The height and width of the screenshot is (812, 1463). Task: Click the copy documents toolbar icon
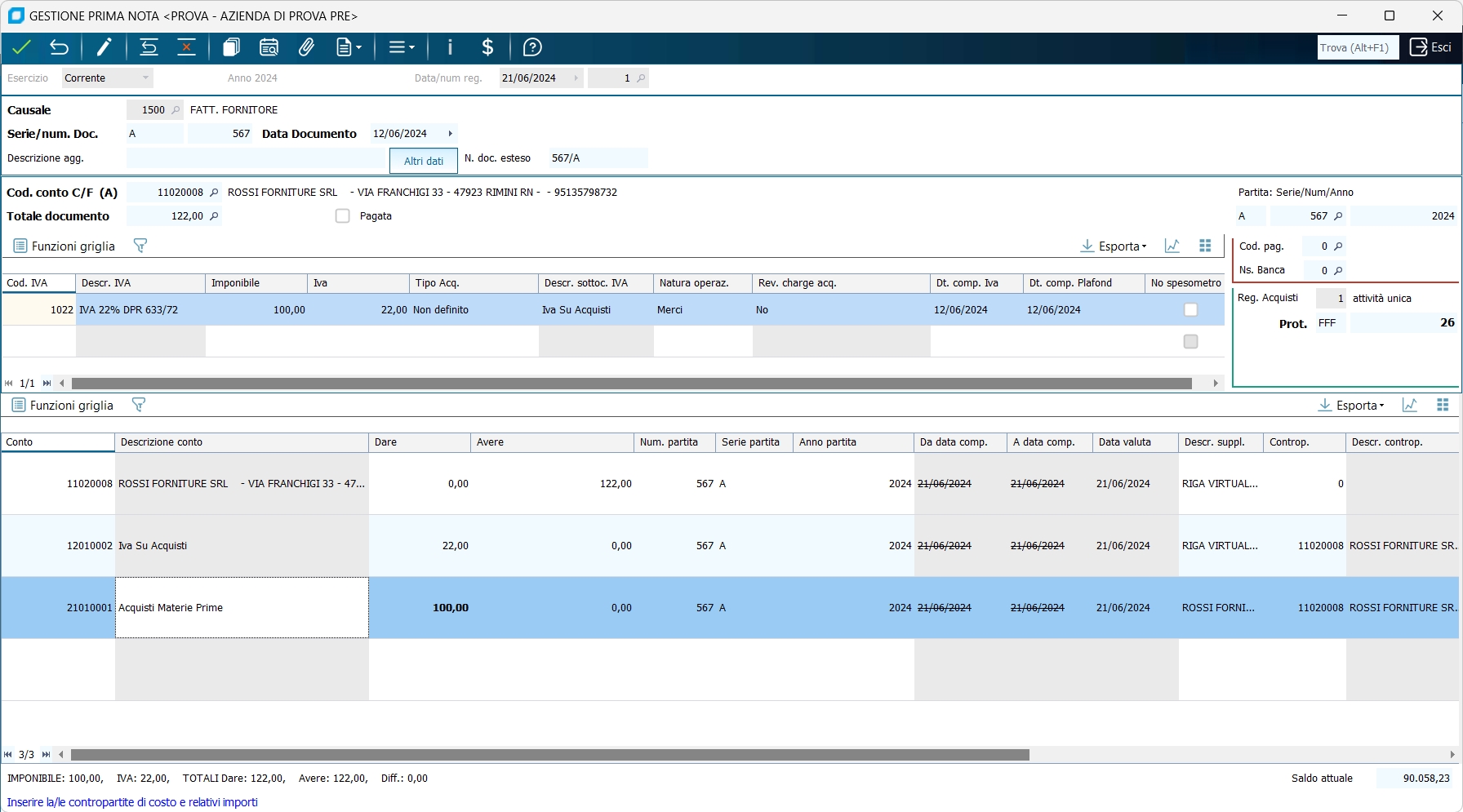pos(231,47)
